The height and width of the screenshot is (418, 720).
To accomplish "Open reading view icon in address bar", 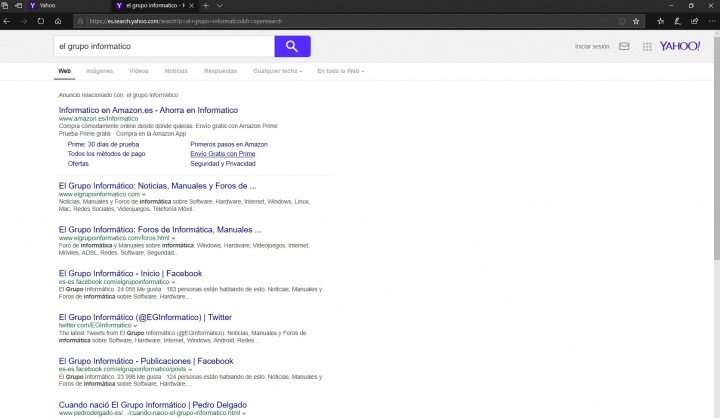I will coord(622,21).
